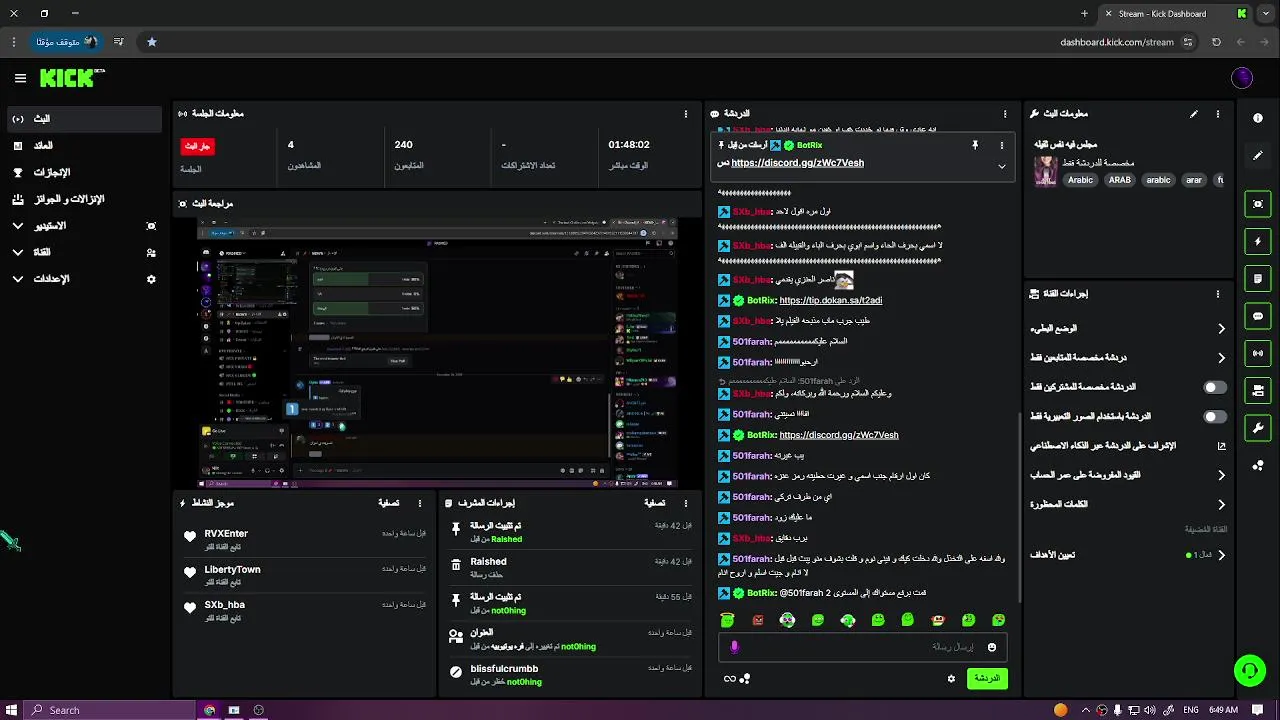
Task: Click تصفية filter in activity feed
Action: (x=389, y=503)
